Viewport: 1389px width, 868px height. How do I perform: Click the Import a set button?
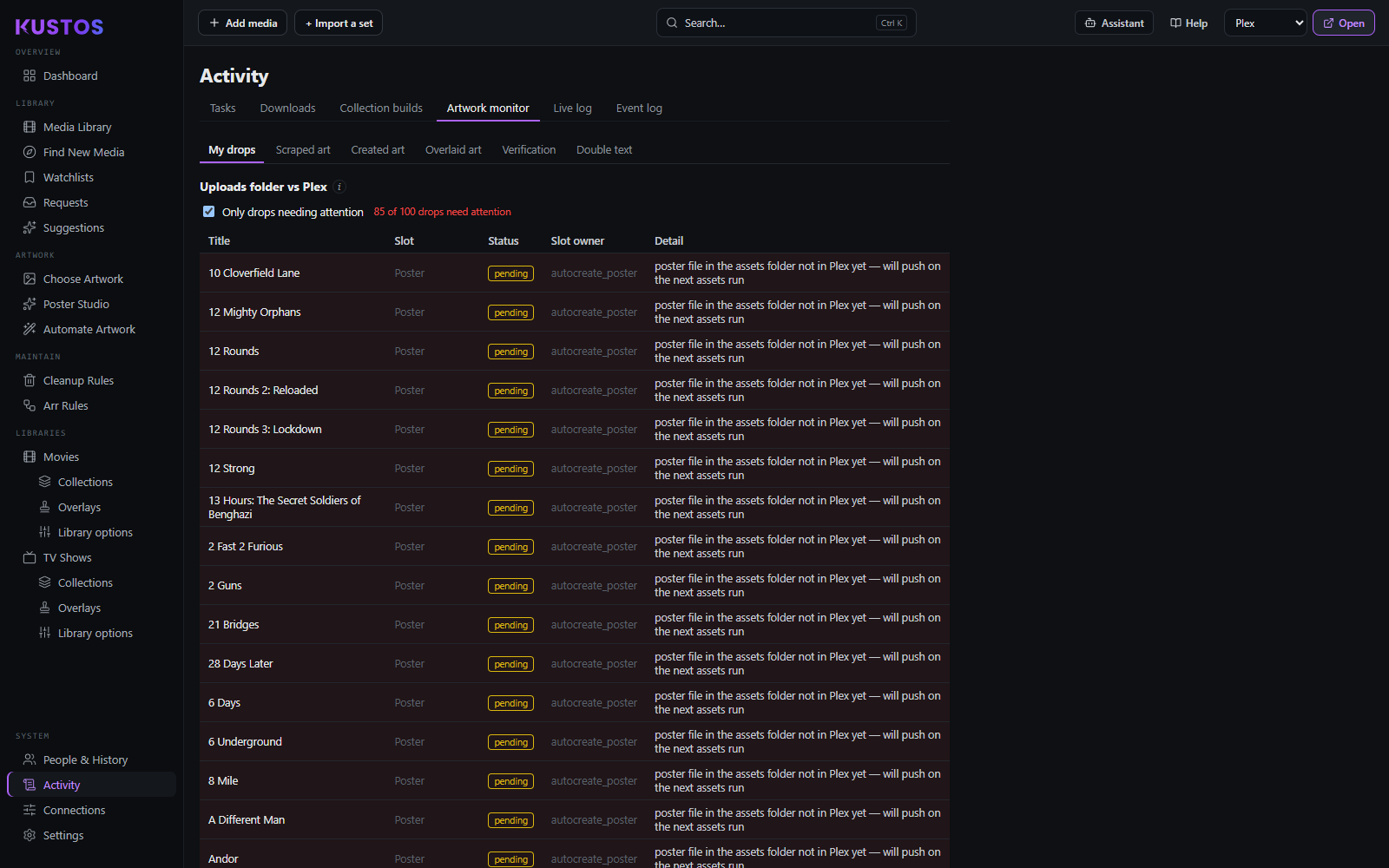point(339,23)
